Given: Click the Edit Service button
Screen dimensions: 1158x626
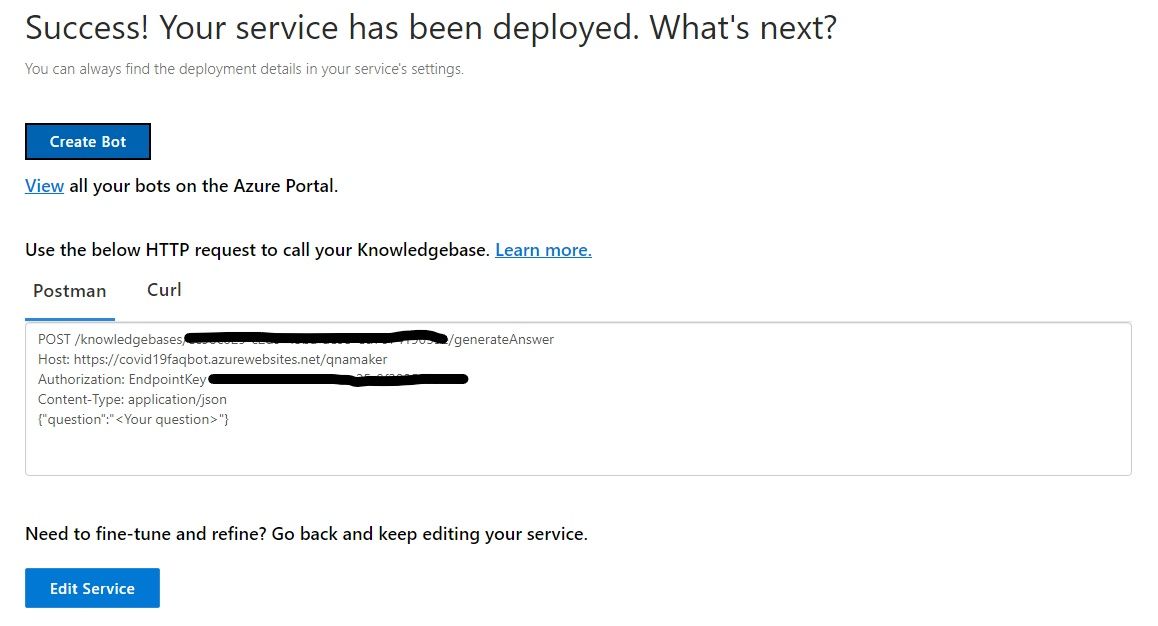Looking at the screenshot, I should point(92,588).
